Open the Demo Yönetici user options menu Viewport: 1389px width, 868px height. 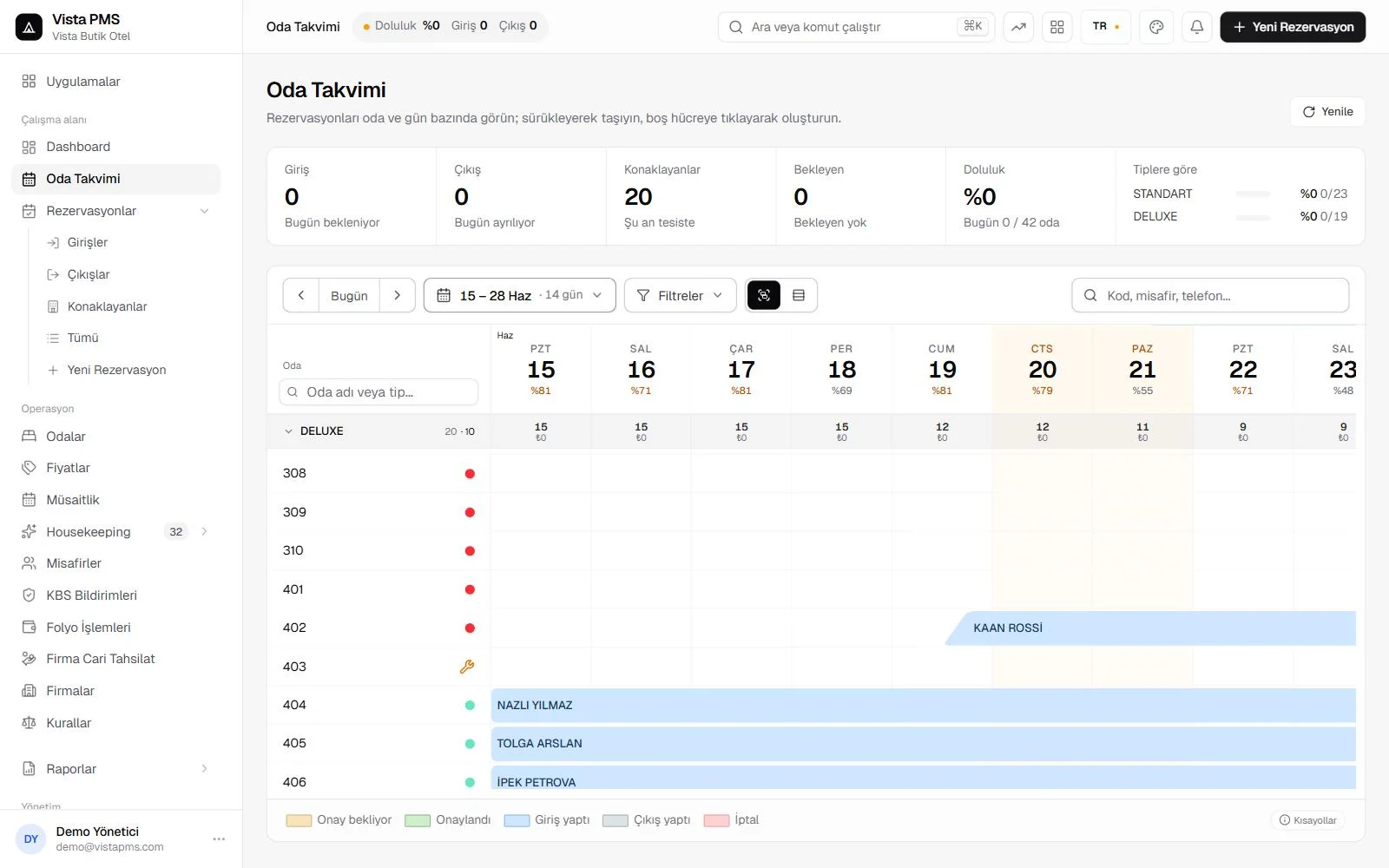pyautogui.click(x=219, y=839)
